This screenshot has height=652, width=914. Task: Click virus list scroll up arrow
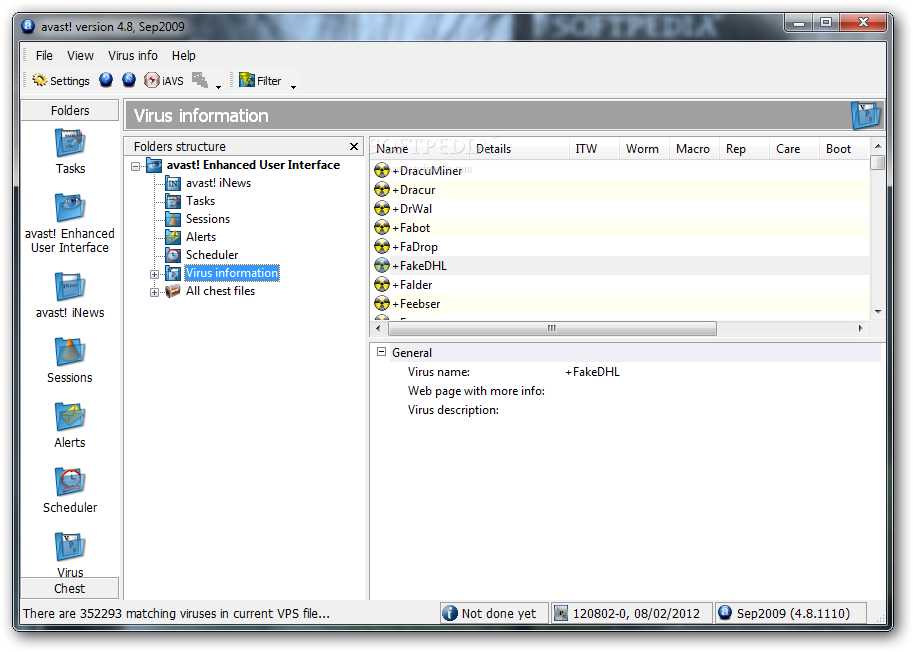pyautogui.click(x=878, y=146)
